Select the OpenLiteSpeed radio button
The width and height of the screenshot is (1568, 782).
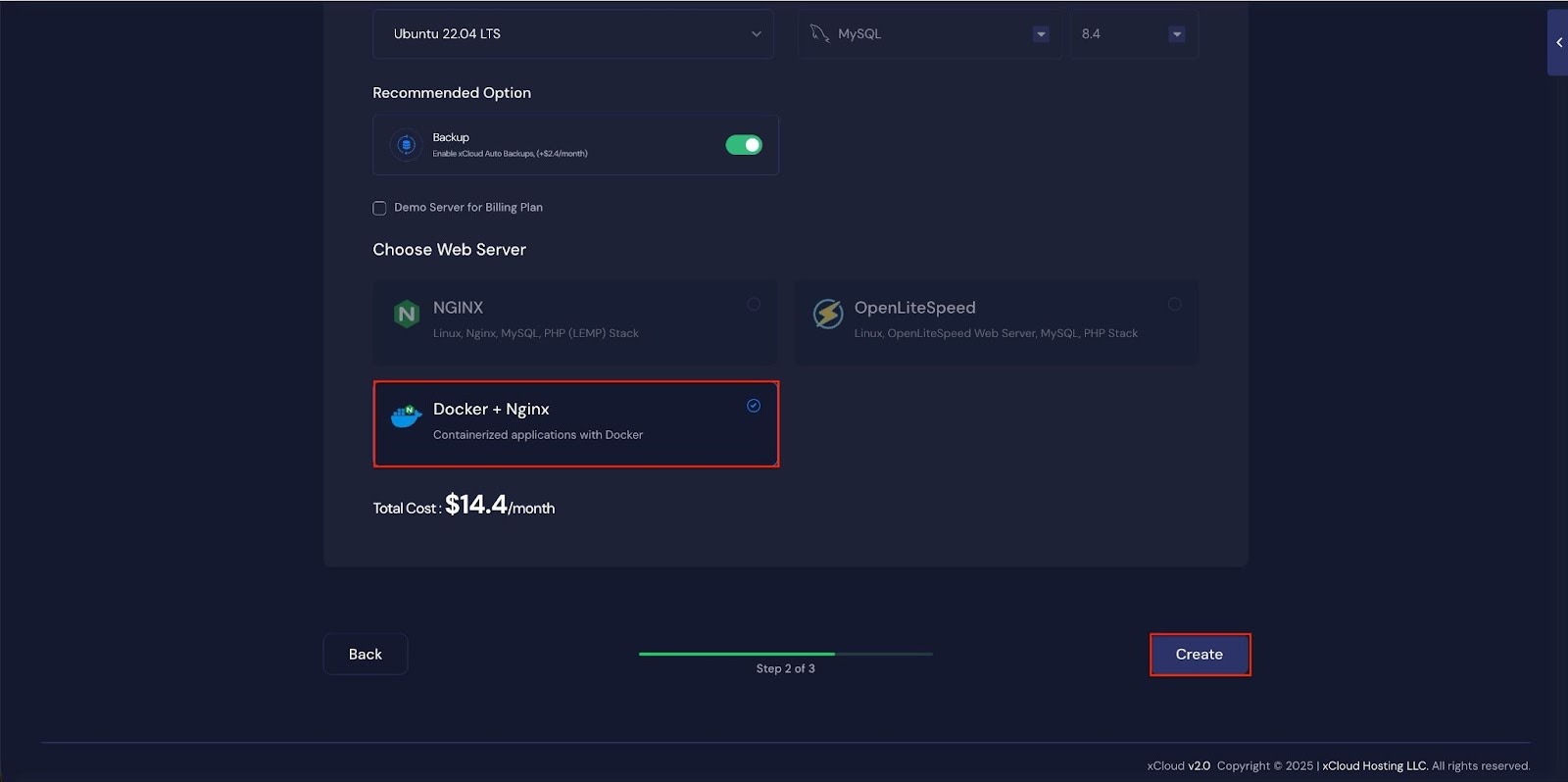1174,305
